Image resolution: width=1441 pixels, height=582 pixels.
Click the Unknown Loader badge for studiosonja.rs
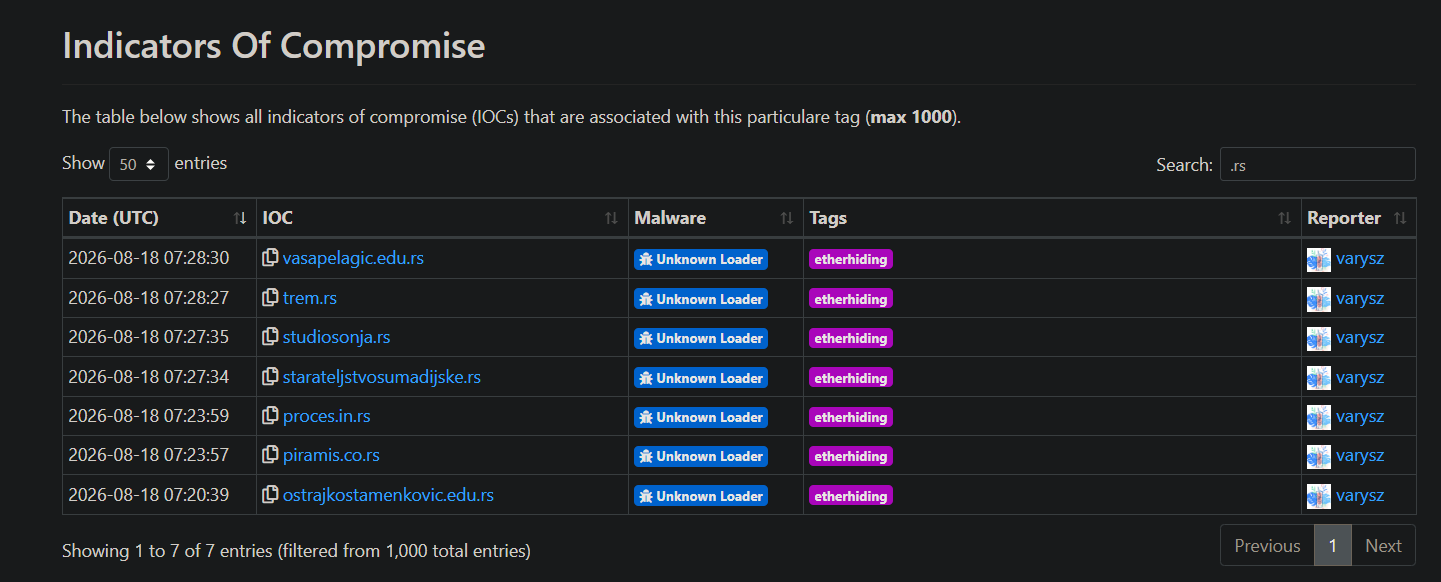(x=701, y=338)
